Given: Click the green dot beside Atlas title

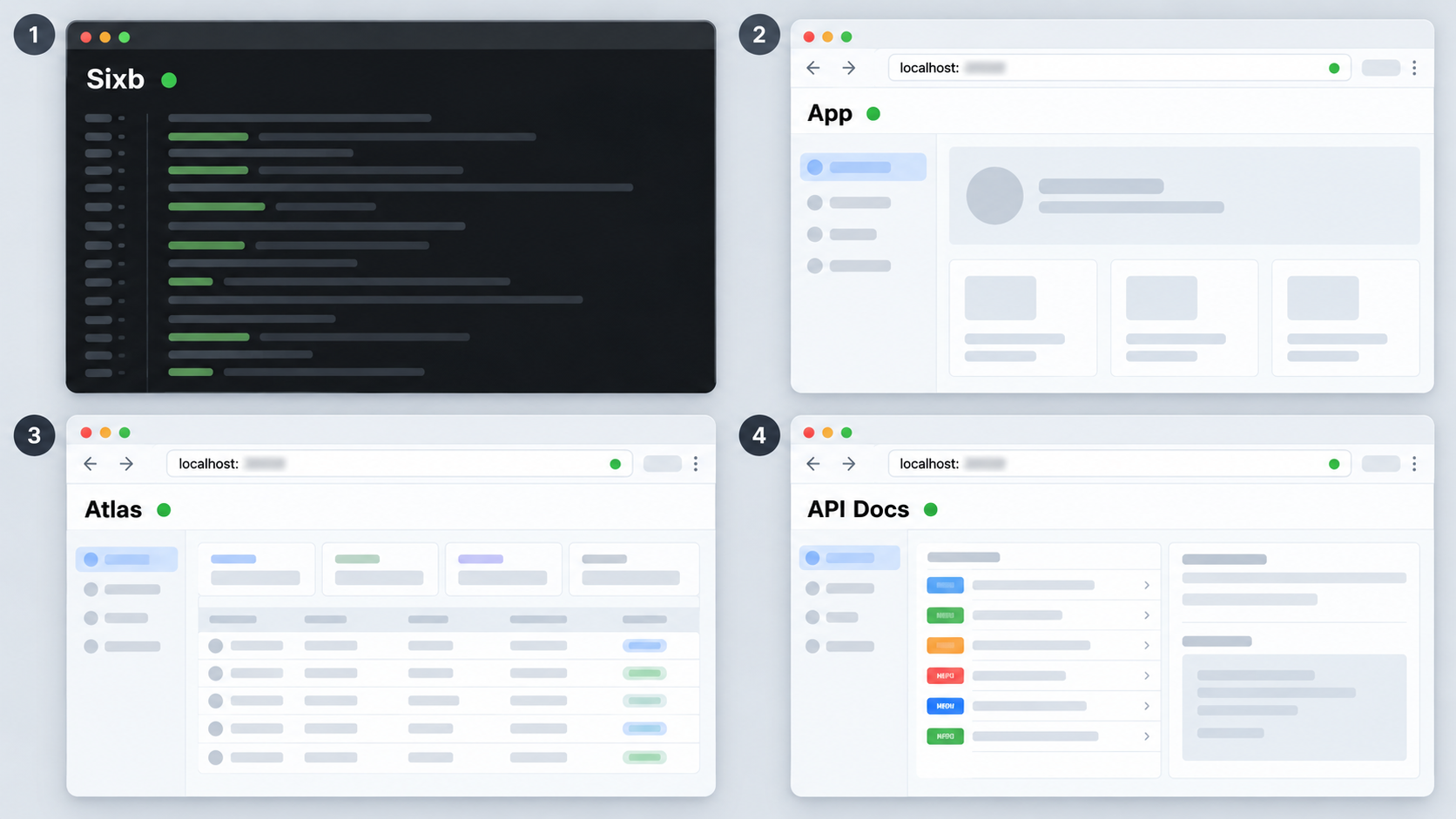Looking at the screenshot, I should [164, 510].
